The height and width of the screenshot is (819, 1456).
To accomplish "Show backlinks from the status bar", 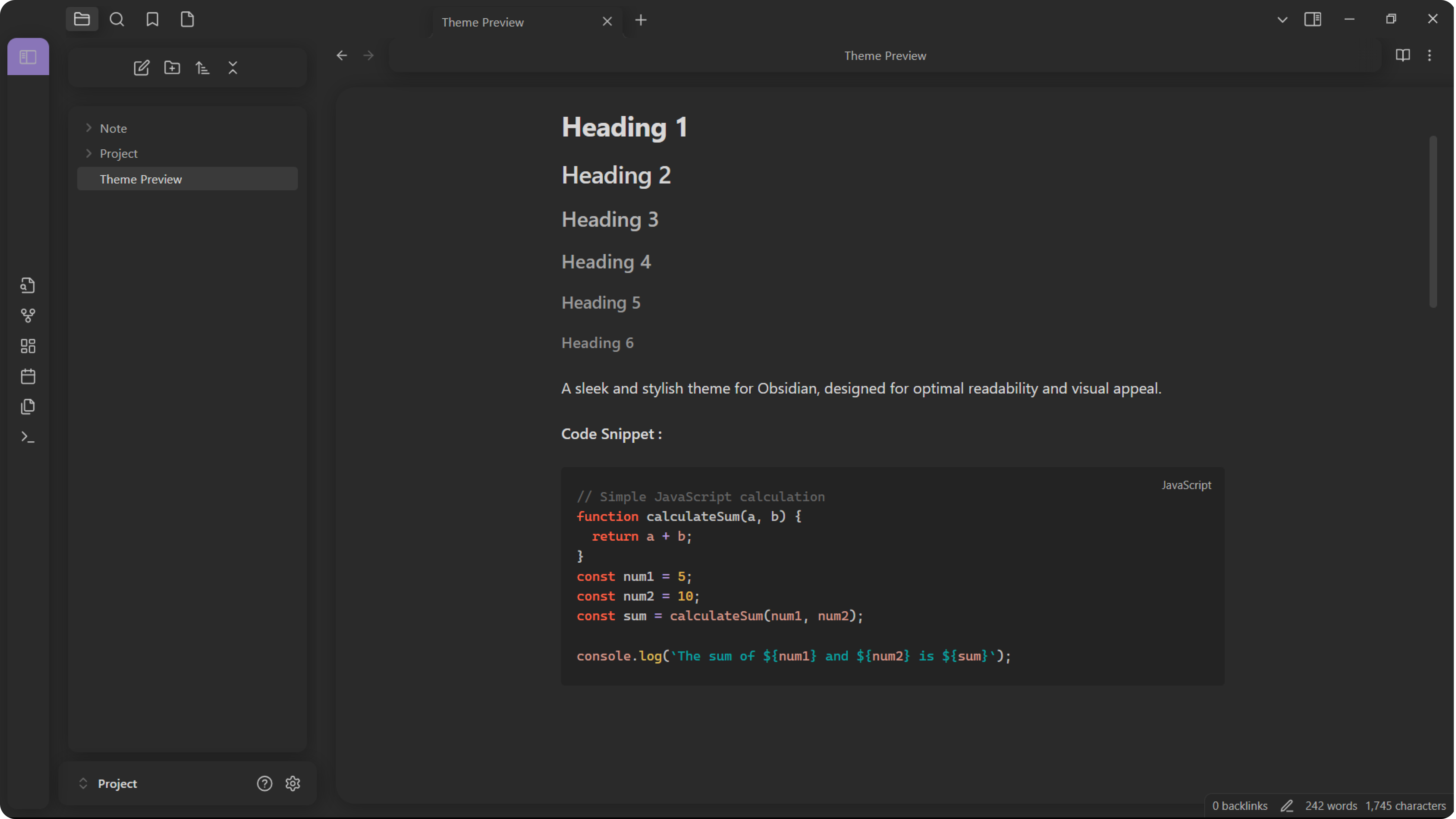I will [x=1240, y=806].
